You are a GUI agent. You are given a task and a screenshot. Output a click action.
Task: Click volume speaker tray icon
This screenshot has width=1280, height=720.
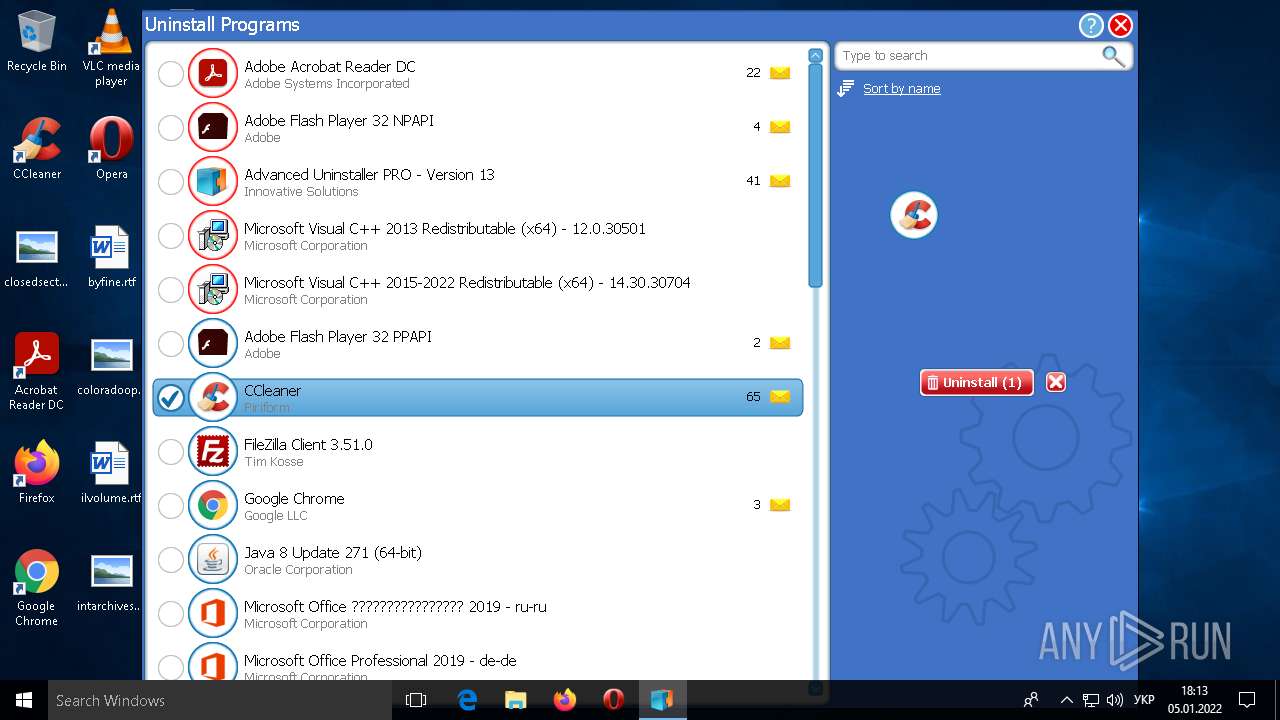(1115, 700)
